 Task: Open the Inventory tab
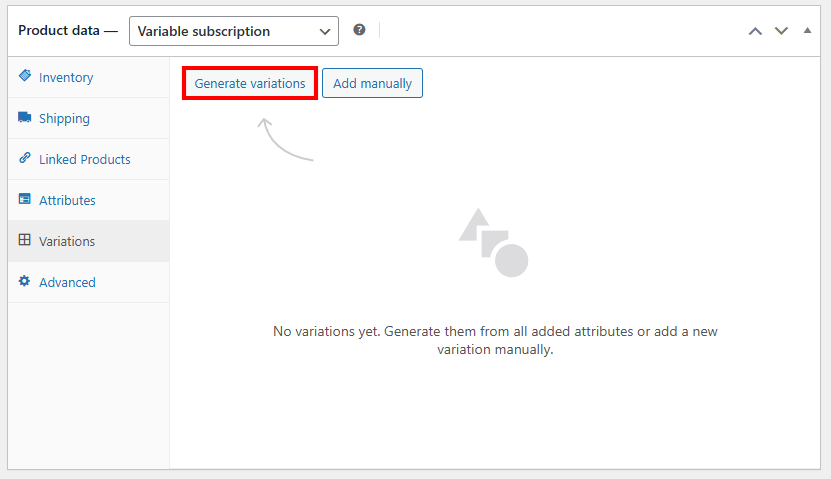[x=66, y=77]
